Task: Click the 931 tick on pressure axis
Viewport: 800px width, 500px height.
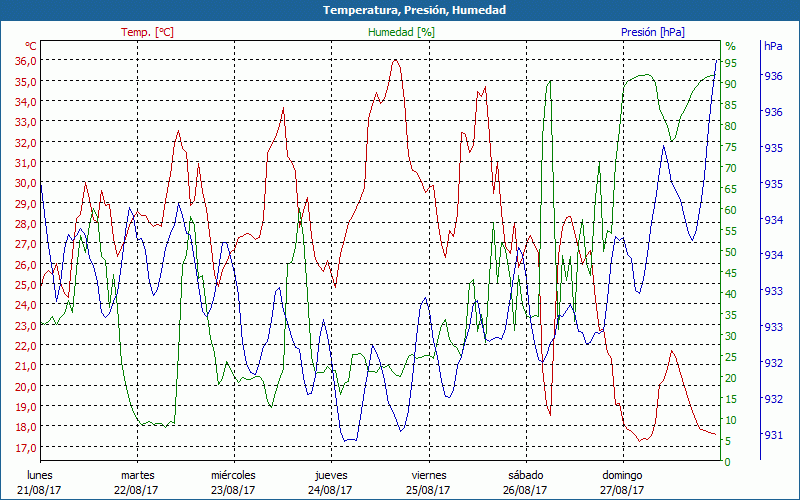Action: pyautogui.click(x=773, y=435)
